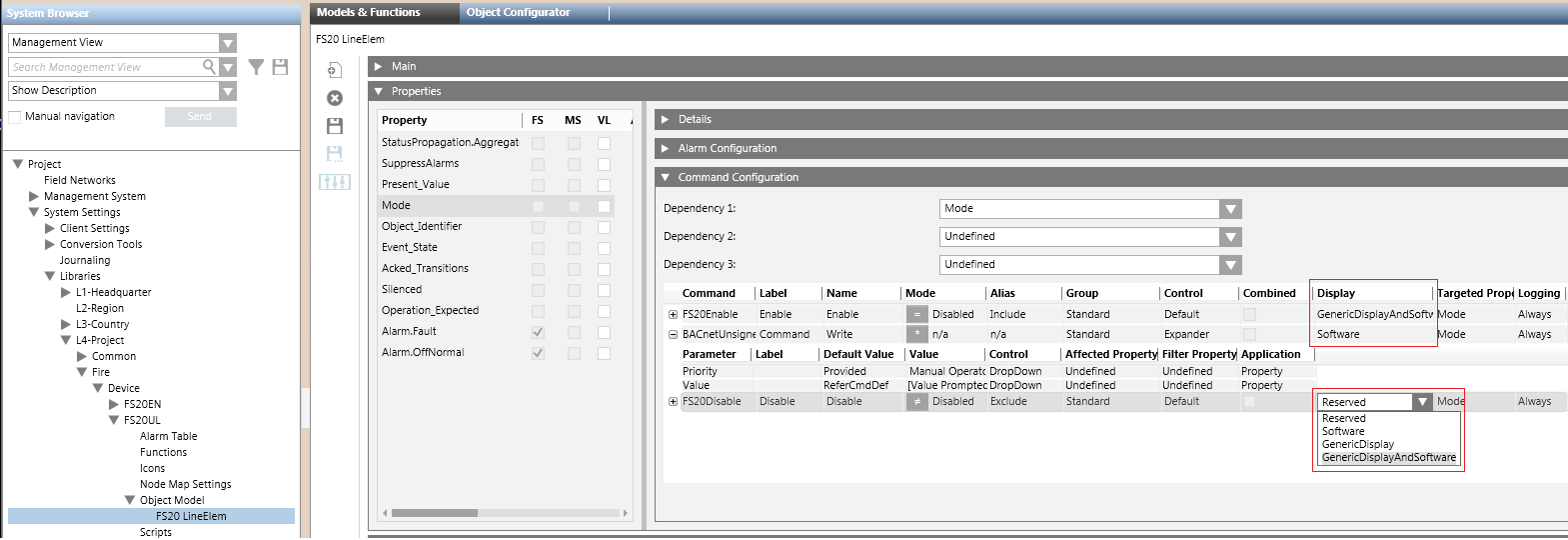The image size is (1568, 540).
Task: Click the property list horizontal scrollbar
Action: [434, 513]
